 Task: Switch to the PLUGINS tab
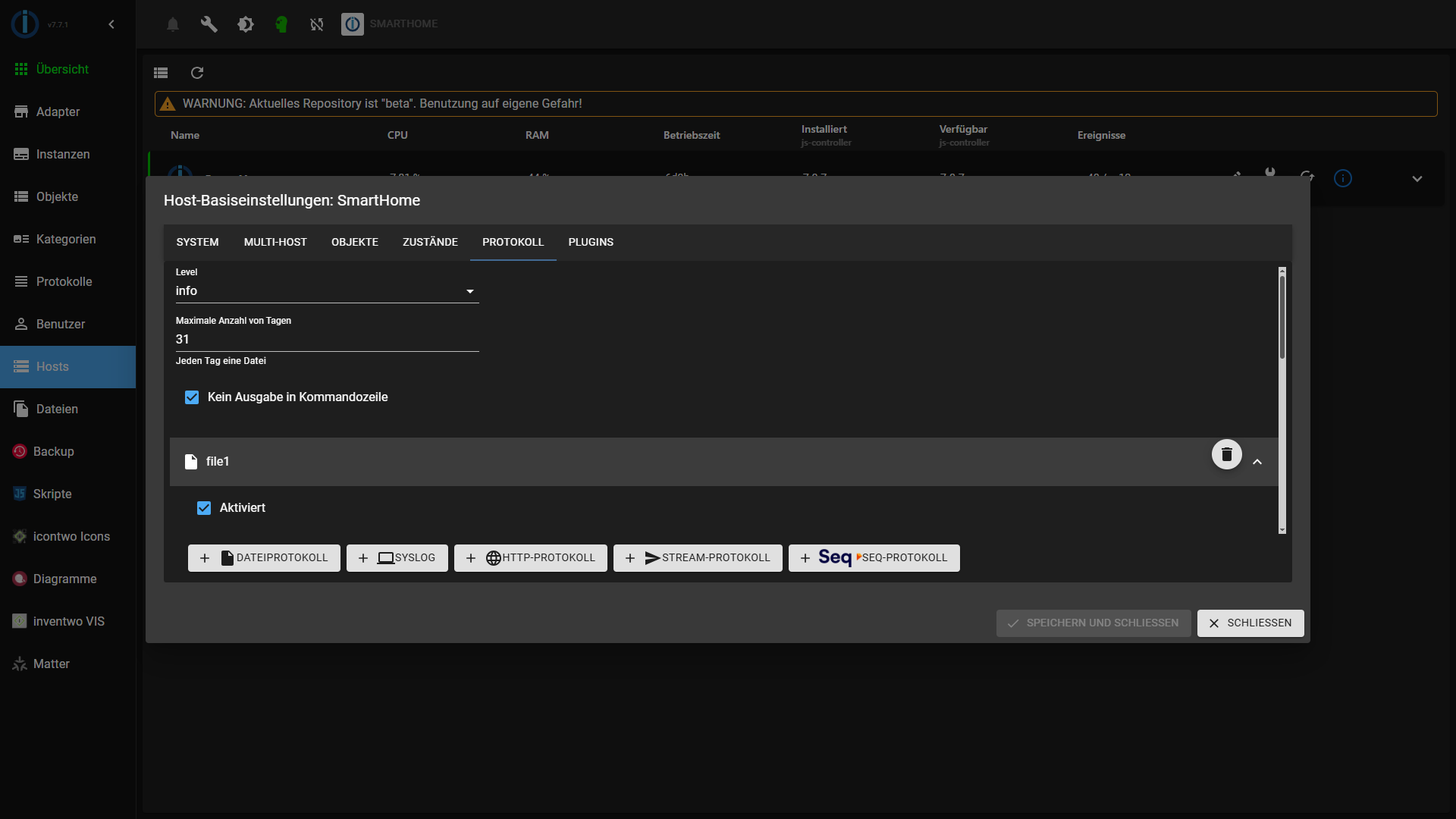coord(591,242)
